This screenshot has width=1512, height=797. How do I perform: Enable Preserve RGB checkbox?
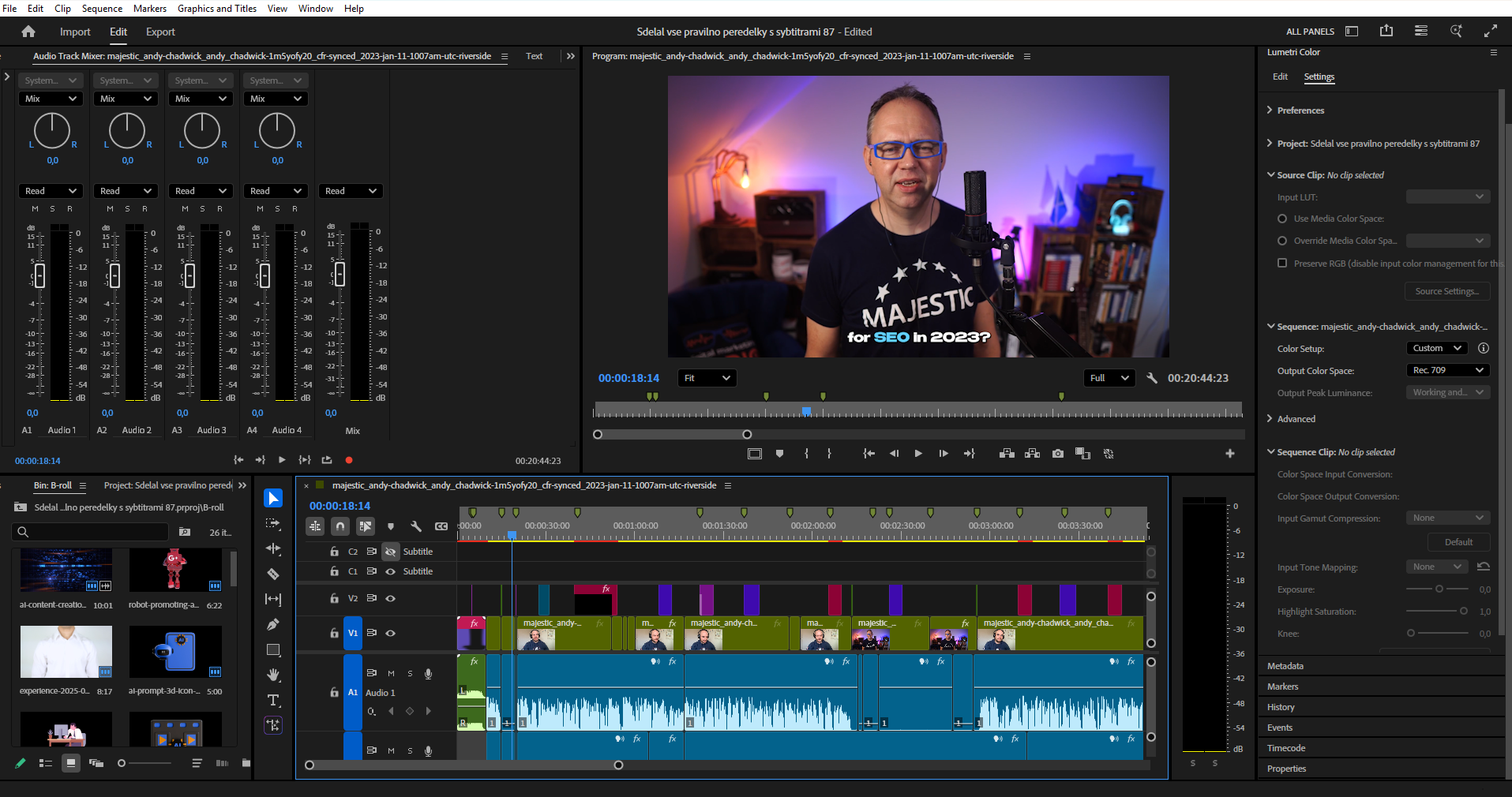[x=1282, y=263]
